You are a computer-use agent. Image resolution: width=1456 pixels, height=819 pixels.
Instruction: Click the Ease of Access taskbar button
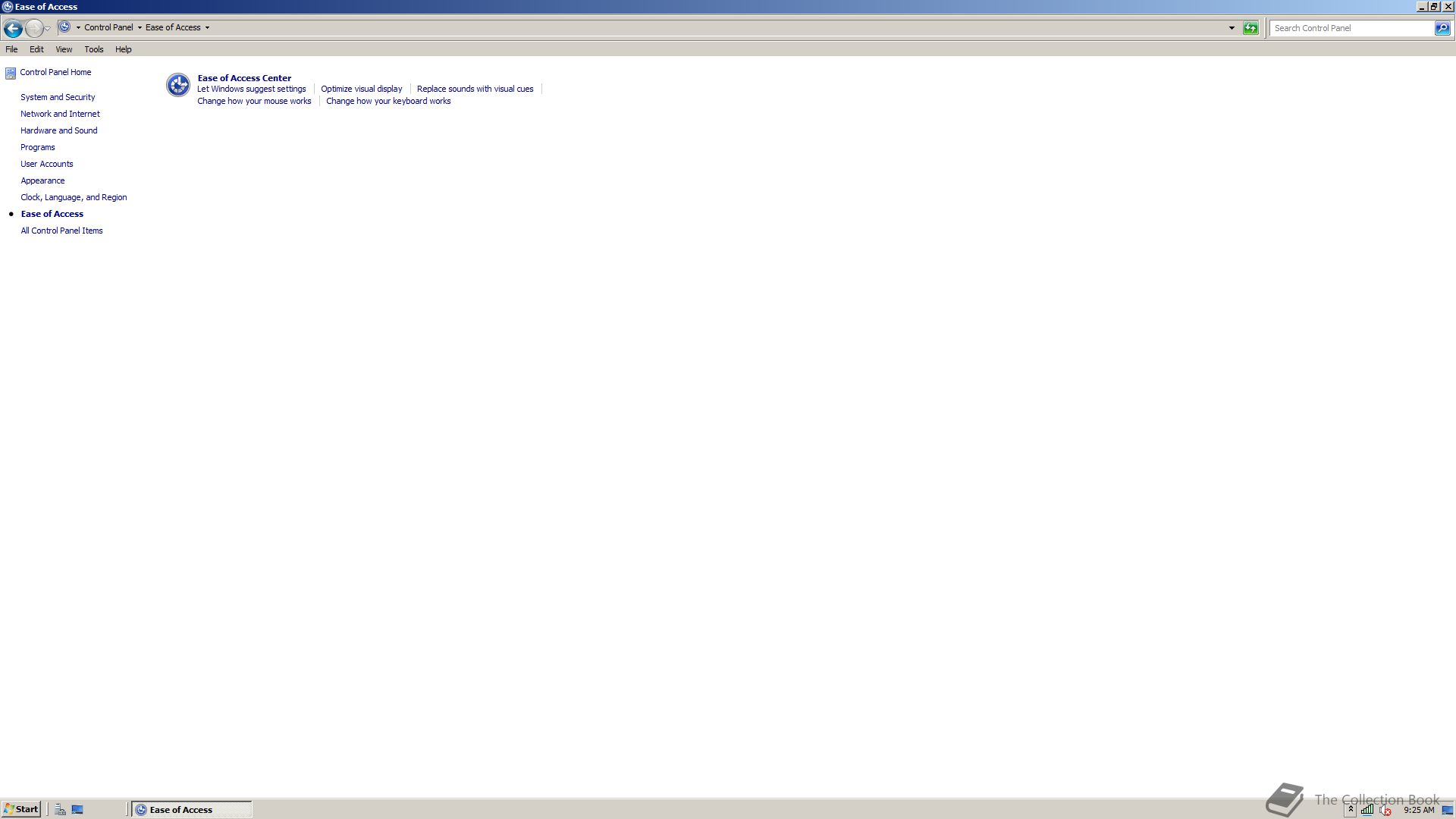[192, 809]
